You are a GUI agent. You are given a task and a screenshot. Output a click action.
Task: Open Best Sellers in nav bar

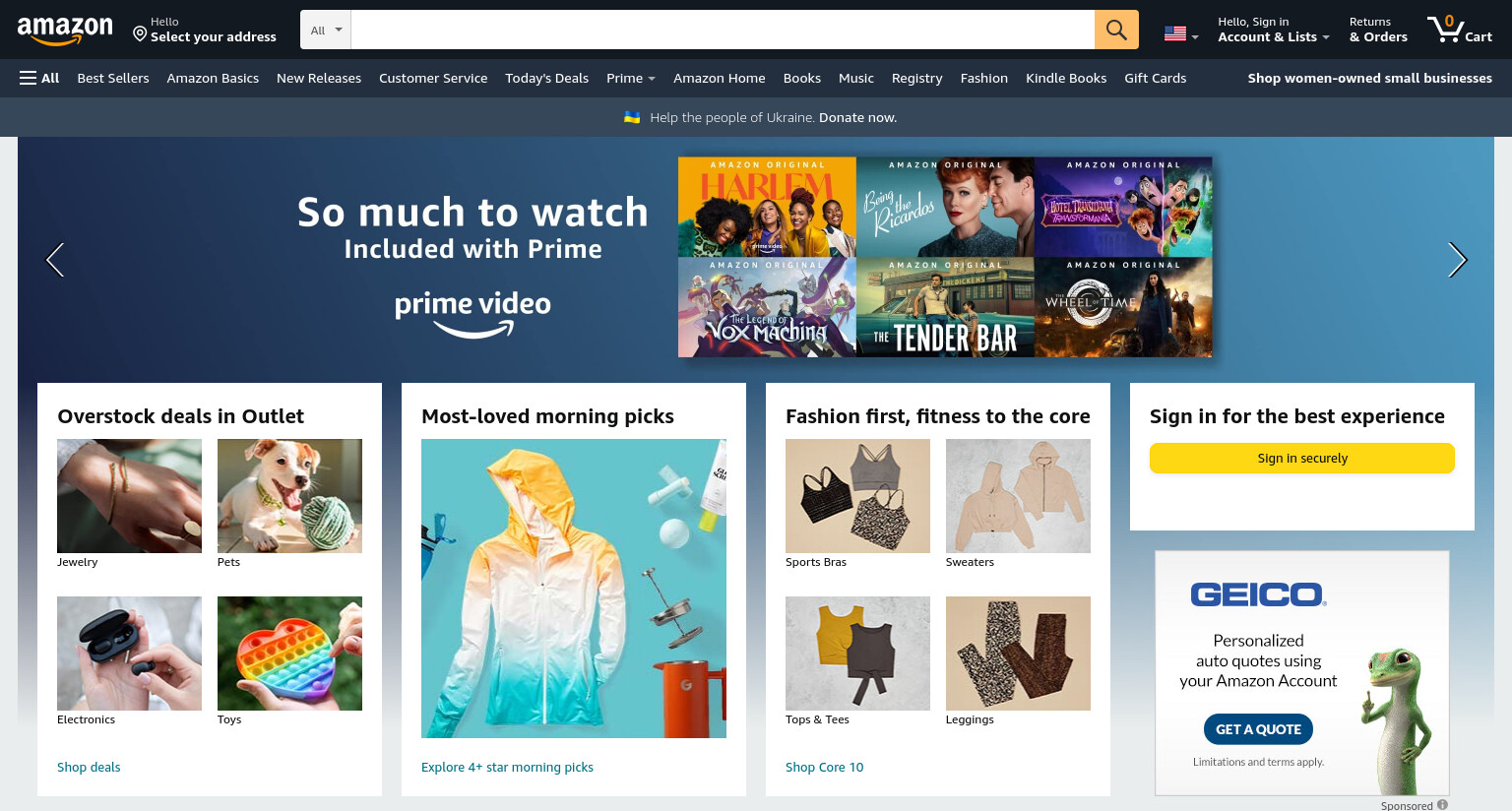[x=113, y=78]
